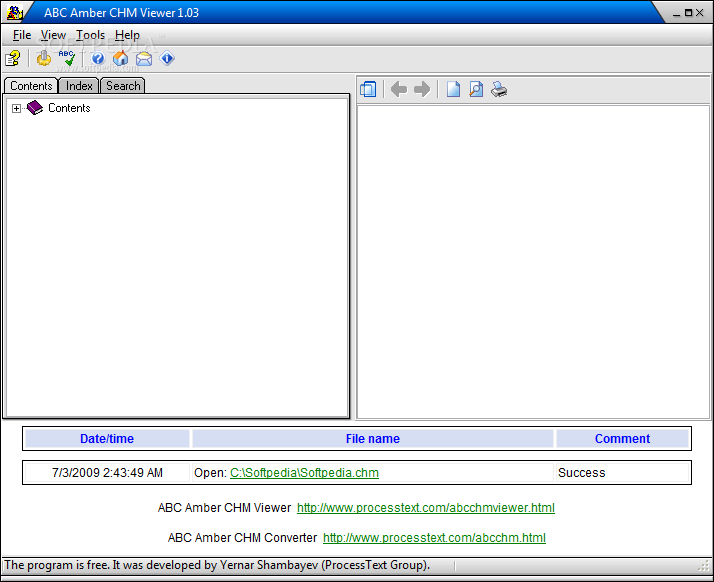Select the Contents tree item label
714x582 pixels.
tap(69, 108)
